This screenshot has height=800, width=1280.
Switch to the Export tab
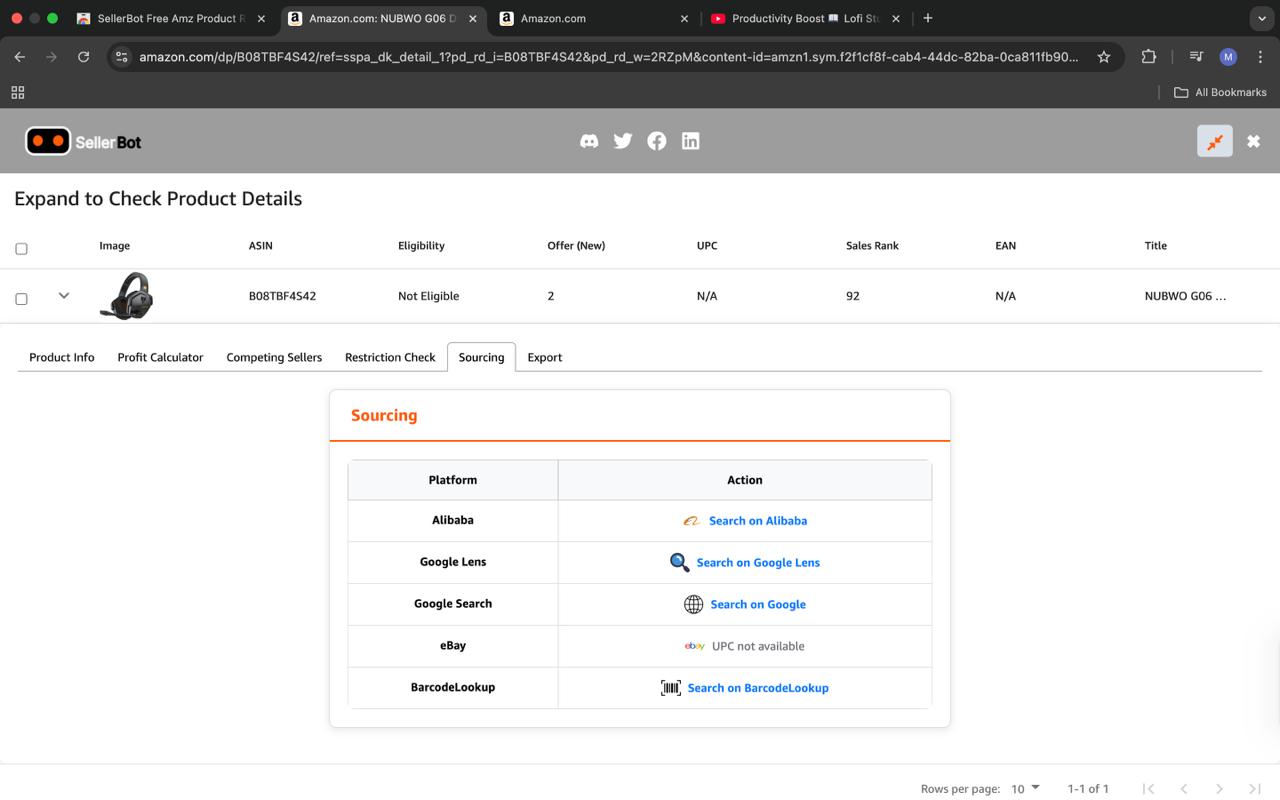[545, 357]
